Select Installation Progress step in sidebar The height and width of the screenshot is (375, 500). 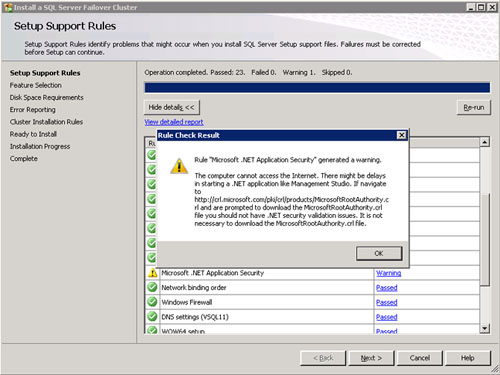click(x=40, y=146)
